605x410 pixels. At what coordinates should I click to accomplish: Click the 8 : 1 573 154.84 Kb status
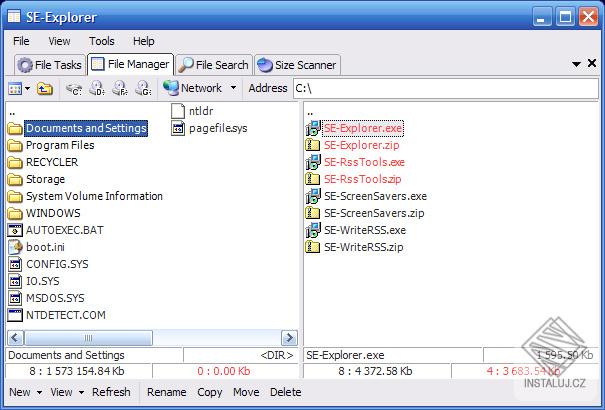[x=77, y=371]
